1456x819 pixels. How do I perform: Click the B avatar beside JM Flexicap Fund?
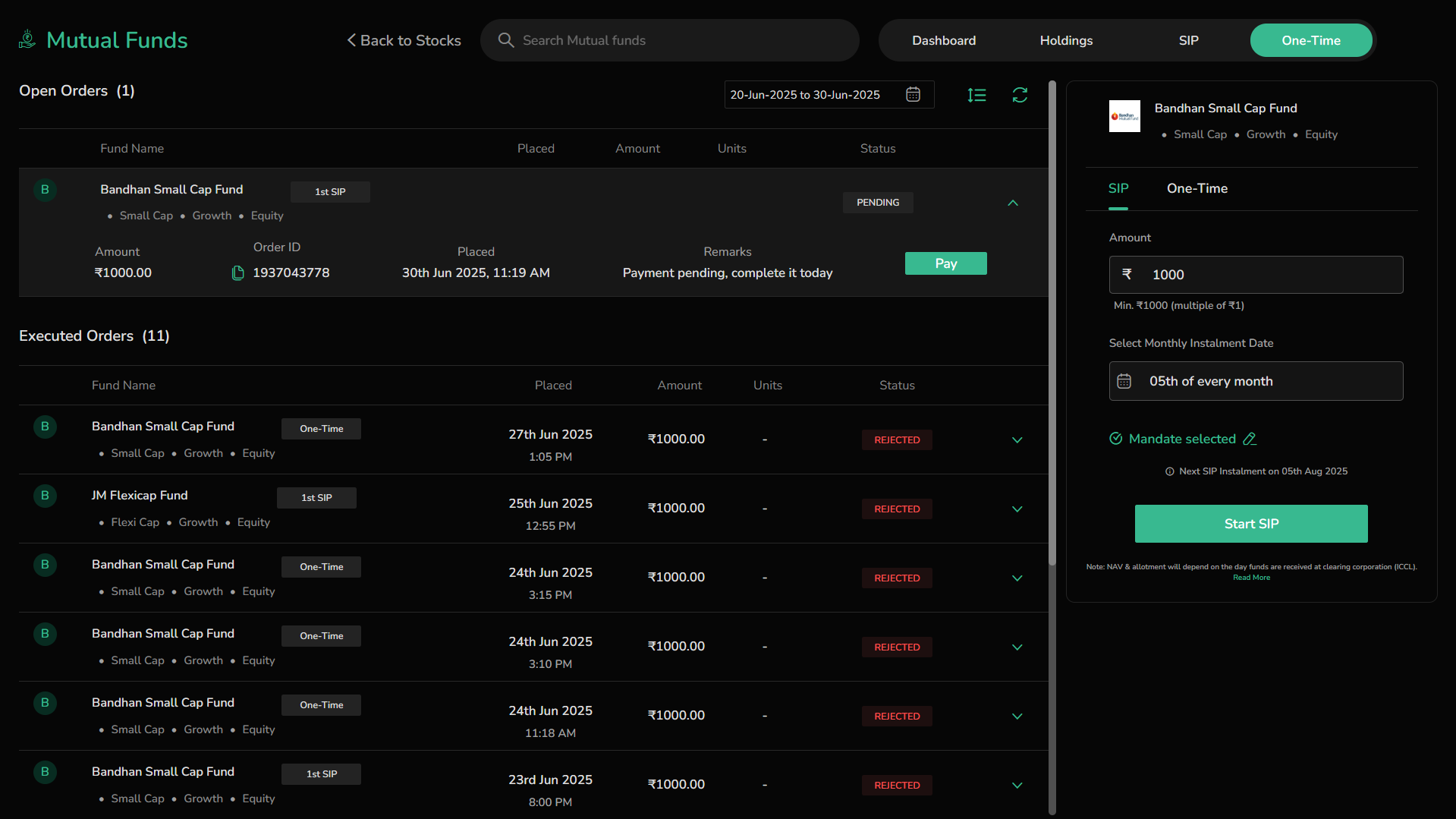[x=45, y=496]
